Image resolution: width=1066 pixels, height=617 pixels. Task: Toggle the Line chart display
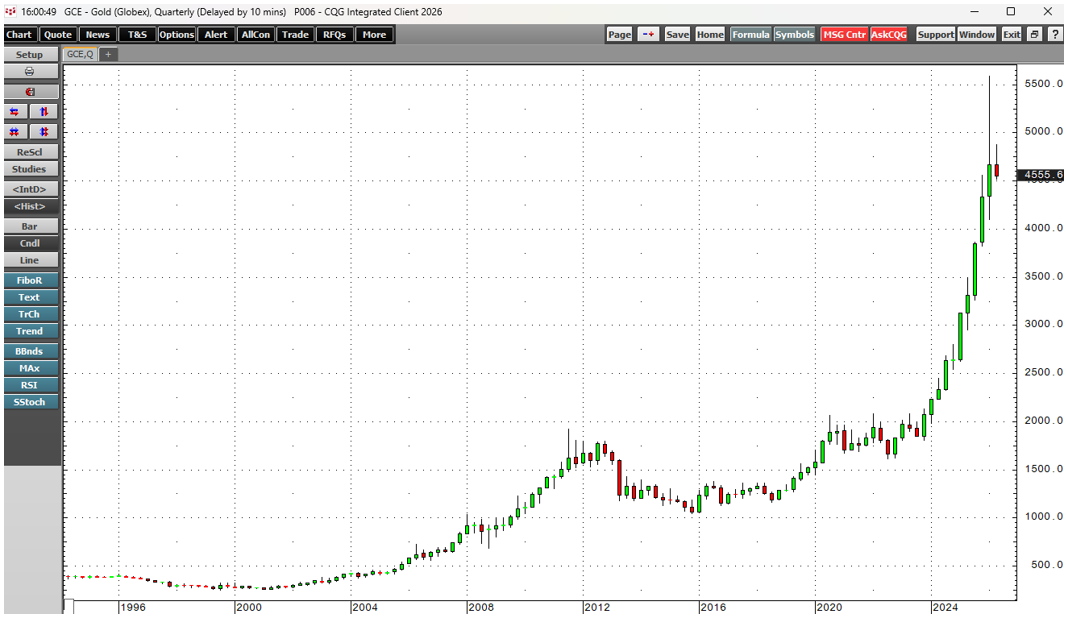[x=29, y=261]
